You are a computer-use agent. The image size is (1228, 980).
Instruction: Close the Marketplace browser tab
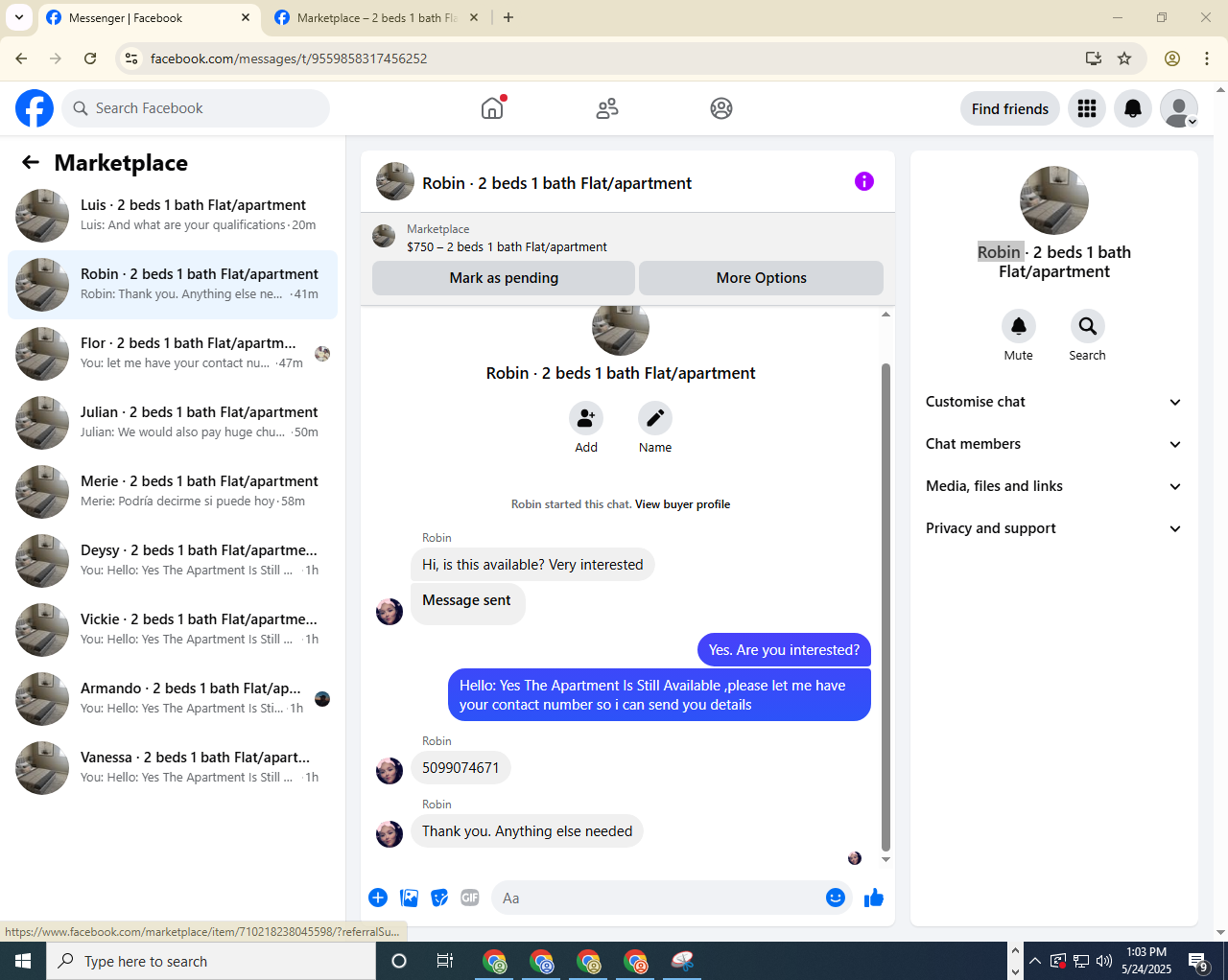(x=473, y=17)
